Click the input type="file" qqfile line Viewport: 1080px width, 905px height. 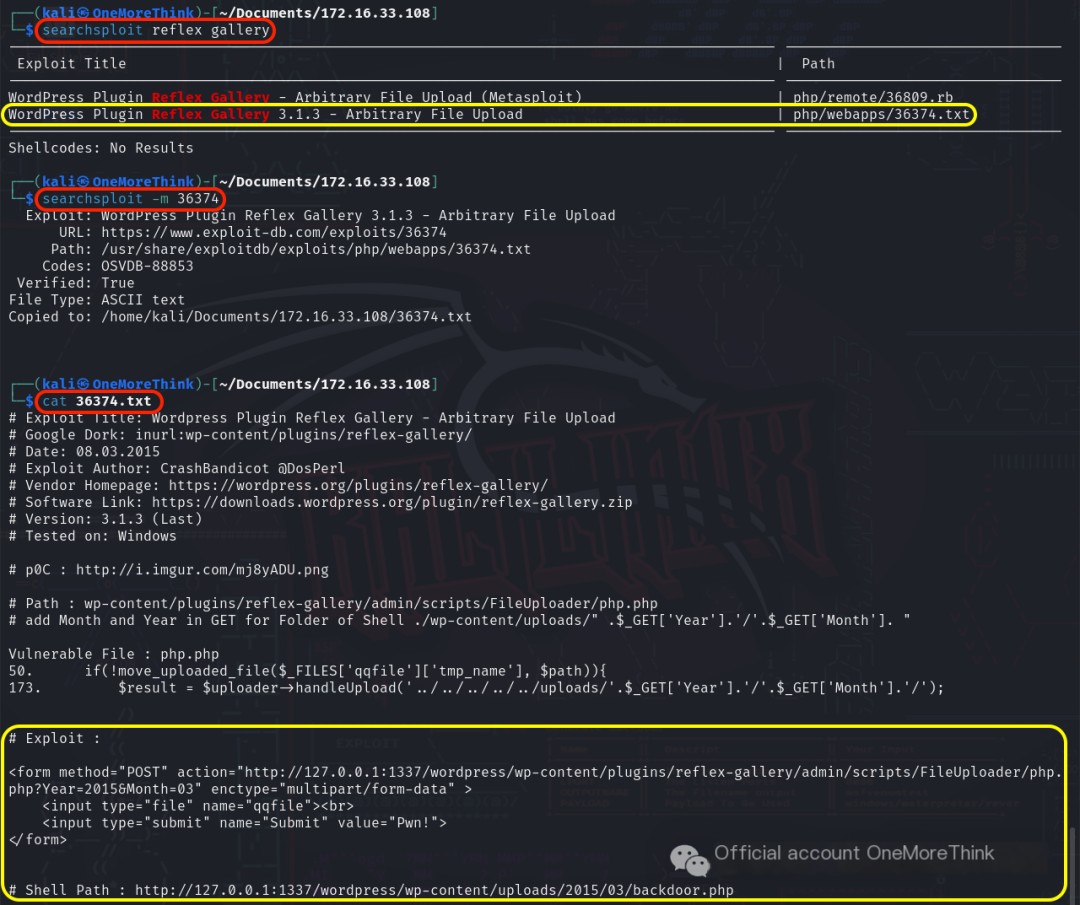point(198,806)
